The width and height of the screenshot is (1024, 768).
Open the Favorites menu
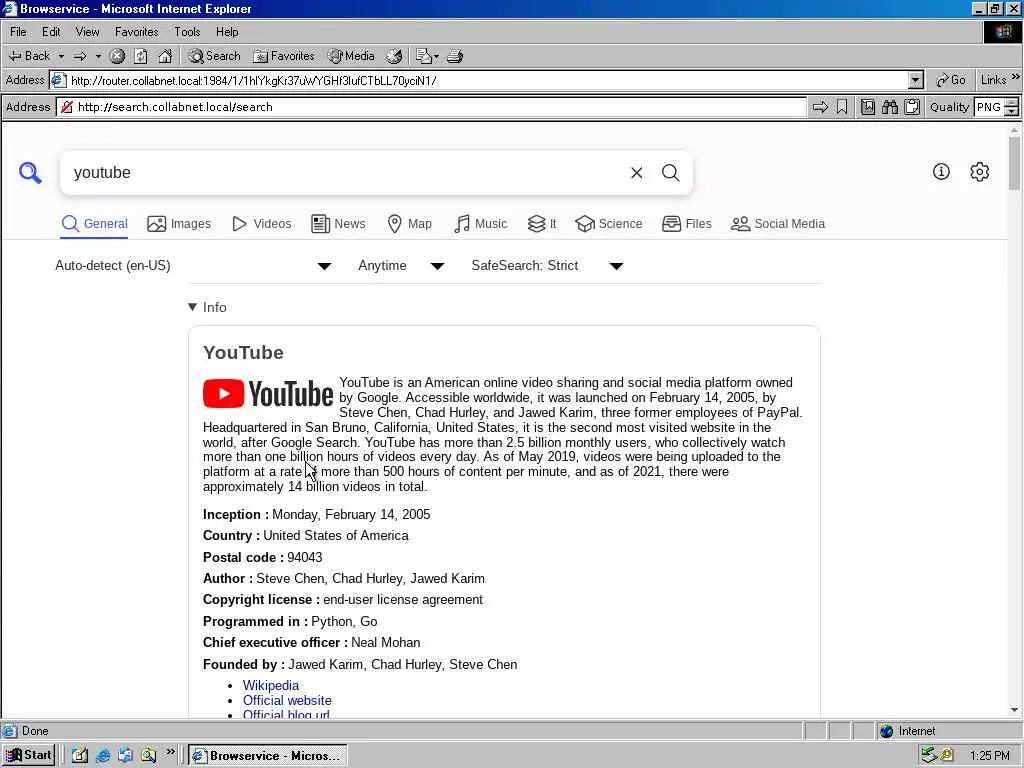(136, 31)
